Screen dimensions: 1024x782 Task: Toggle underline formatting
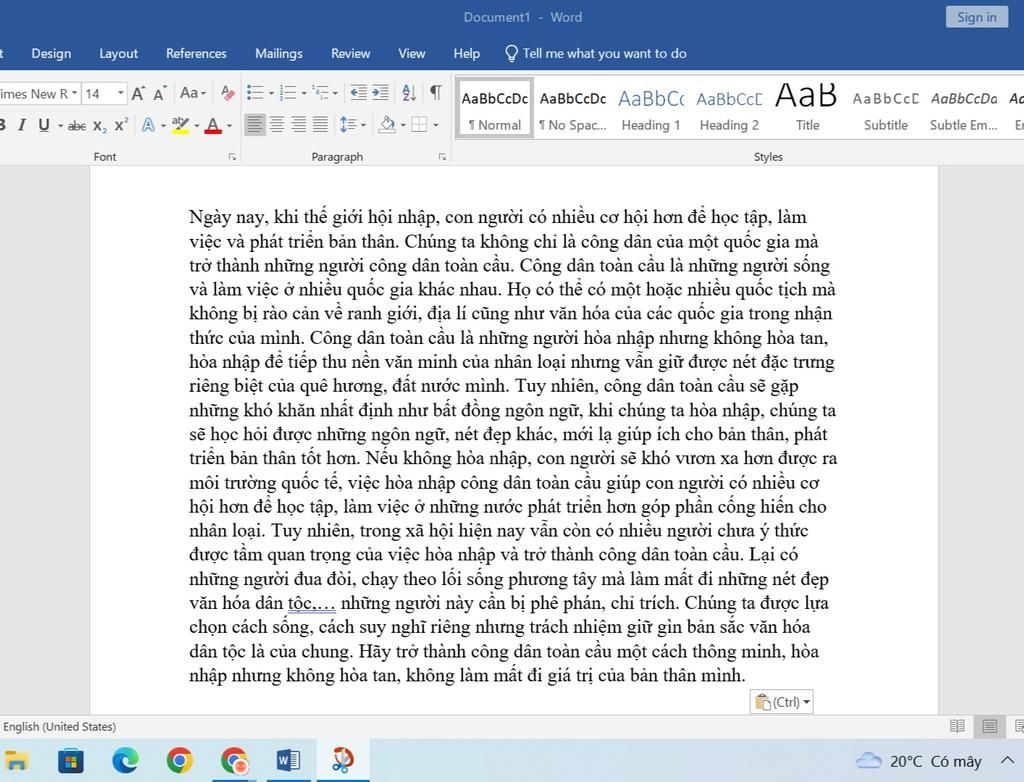coord(44,125)
